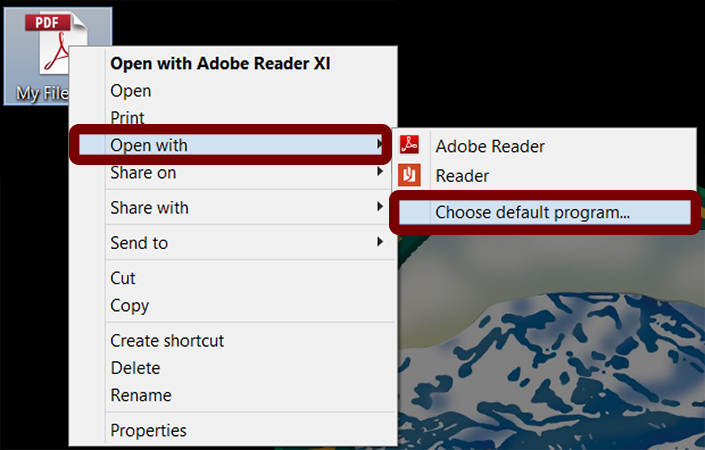Click the Adobe Reader icon in submenu
The height and width of the screenshot is (450, 705).
coord(409,146)
